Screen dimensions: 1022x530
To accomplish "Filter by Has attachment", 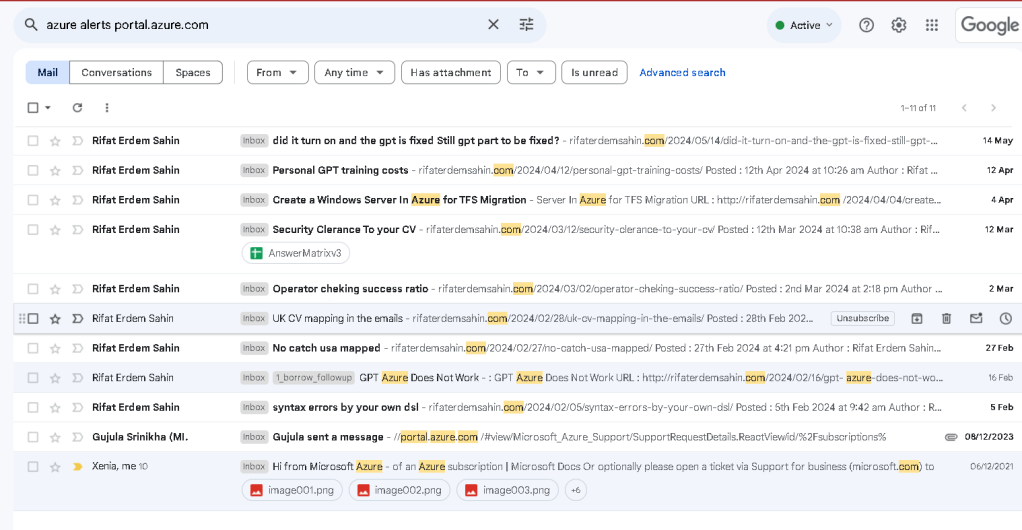I will 450,72.
